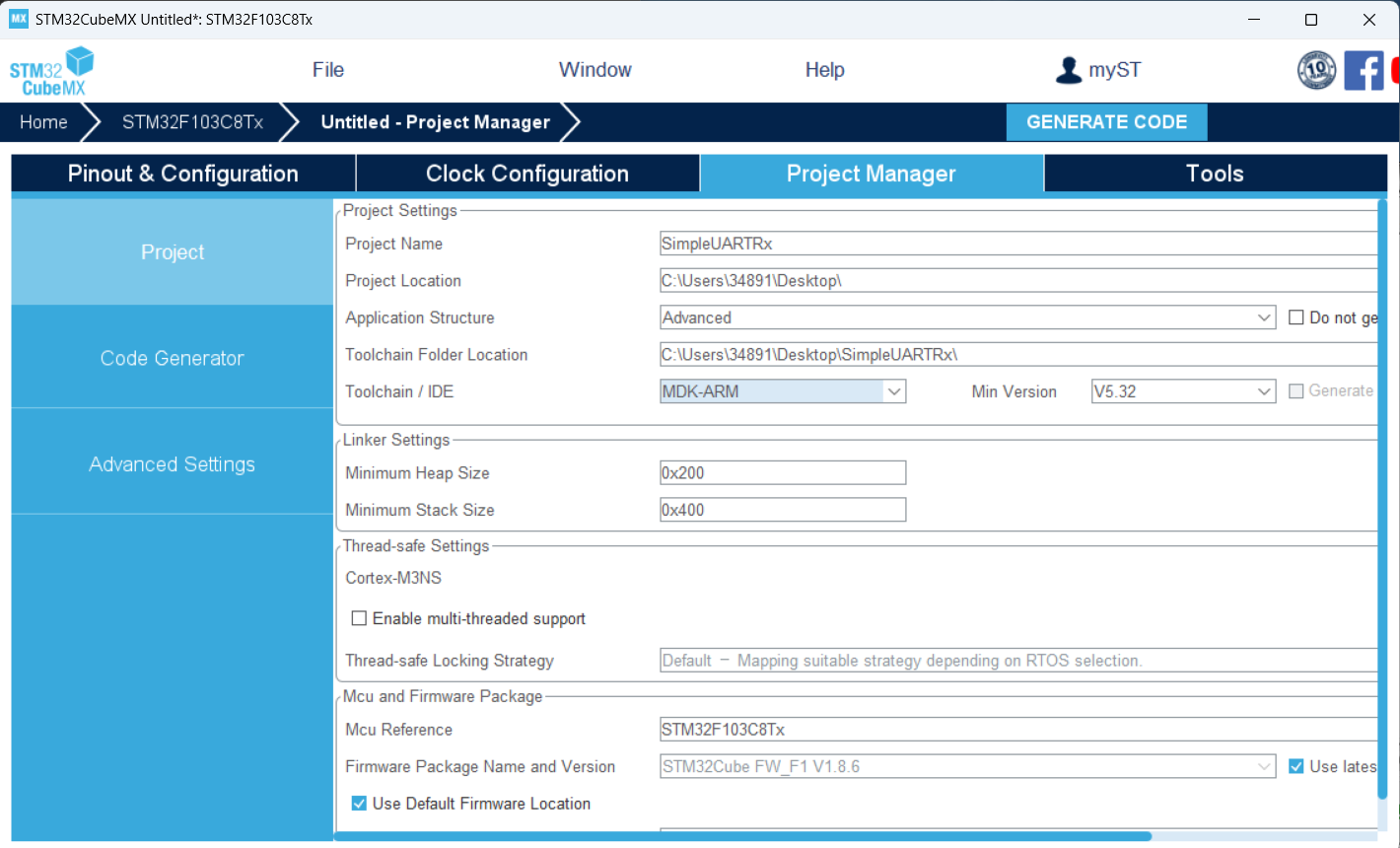Open the Help menu
The width and height of the screenshot is (1400, 848).
[824, 70]
